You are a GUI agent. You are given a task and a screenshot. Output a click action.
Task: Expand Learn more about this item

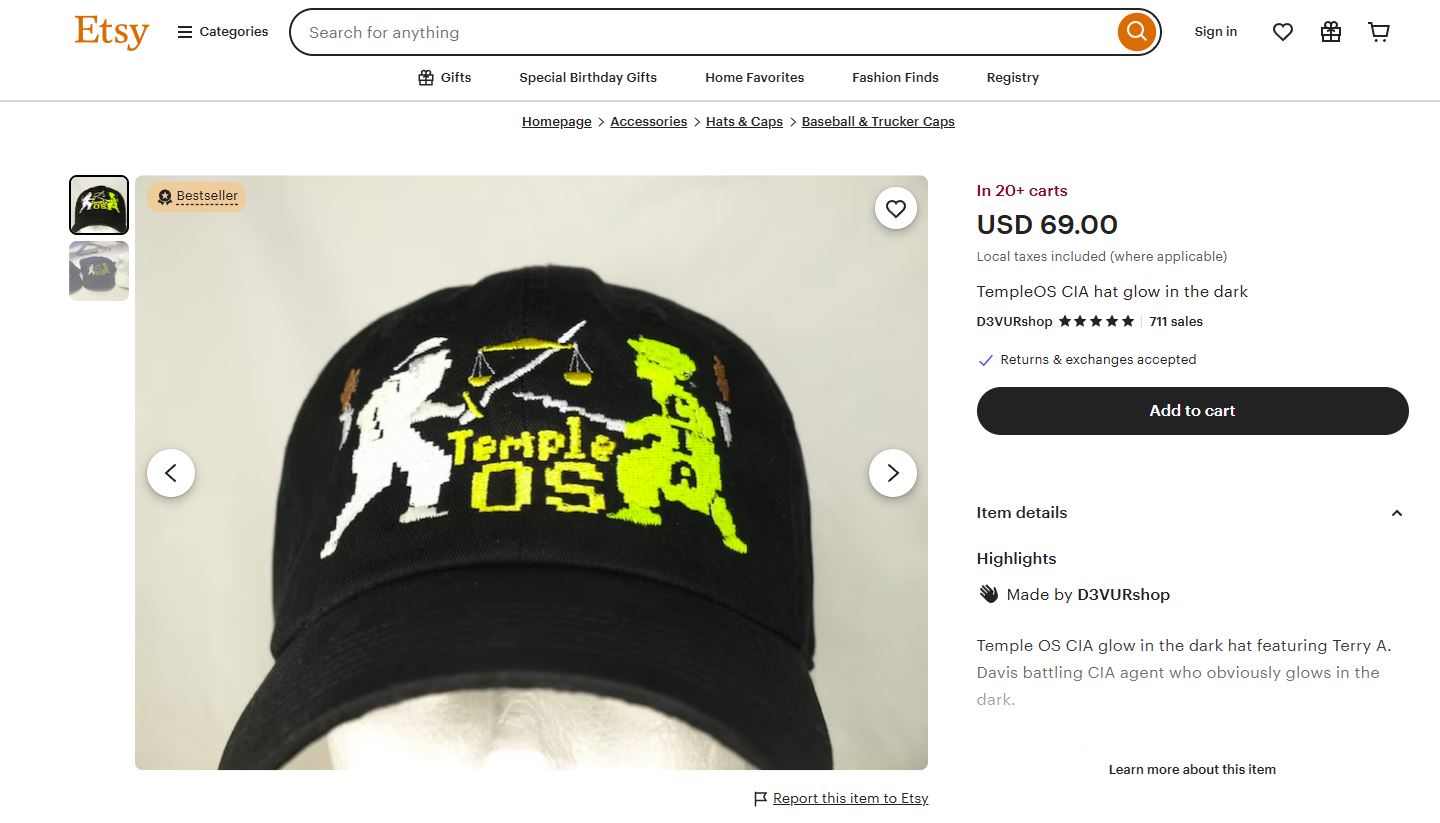pyautogui.click(x=1192, y=769)
